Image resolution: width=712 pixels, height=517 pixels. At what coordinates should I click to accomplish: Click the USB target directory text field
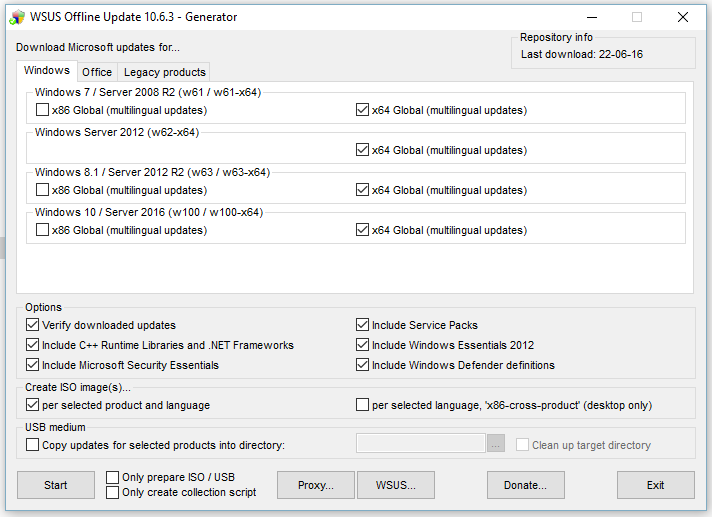tap(420, 443)
